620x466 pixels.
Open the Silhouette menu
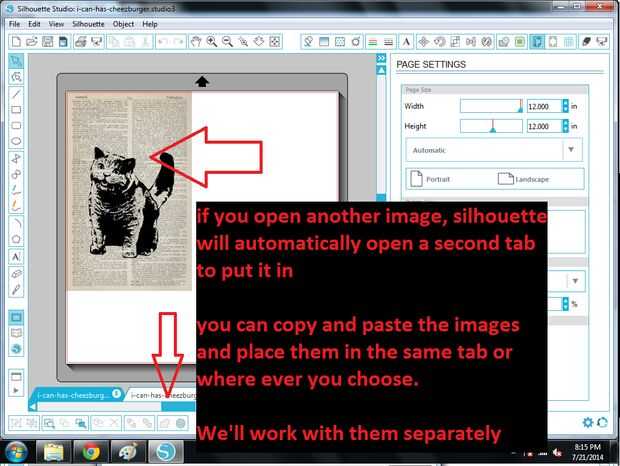(x=88, y=24)
